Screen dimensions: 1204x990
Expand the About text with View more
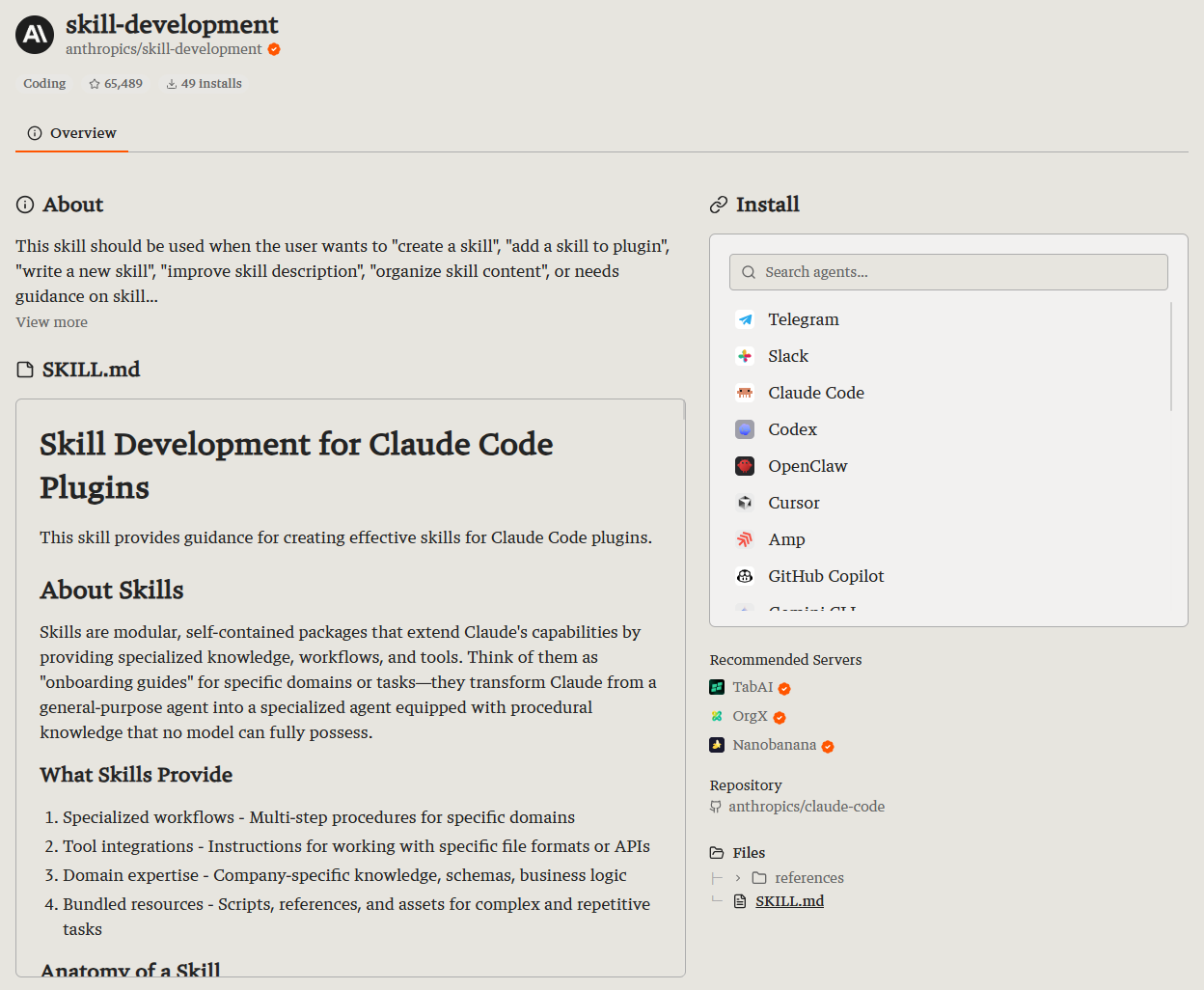[52, 322]
